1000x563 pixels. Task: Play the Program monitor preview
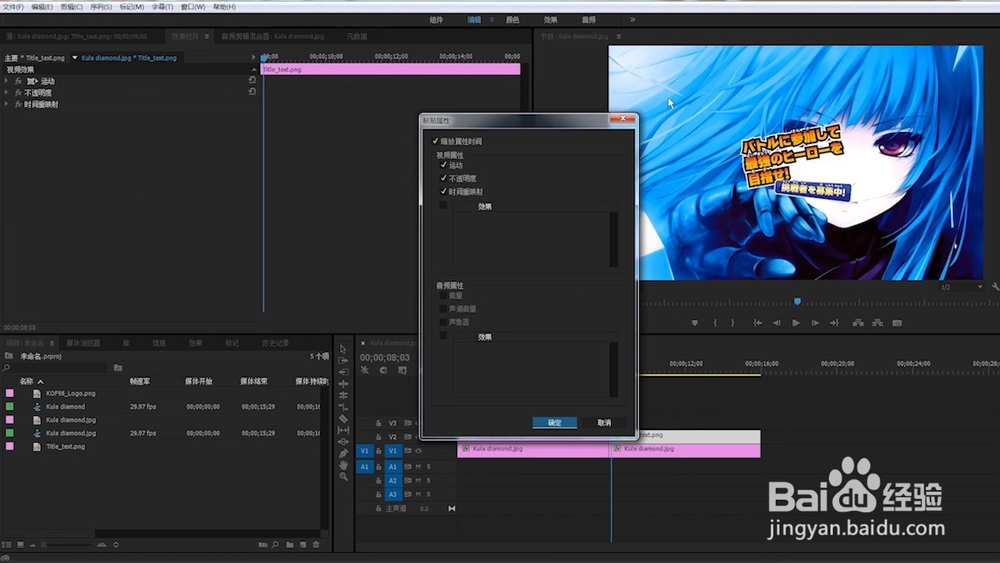(x=796, y=323)
